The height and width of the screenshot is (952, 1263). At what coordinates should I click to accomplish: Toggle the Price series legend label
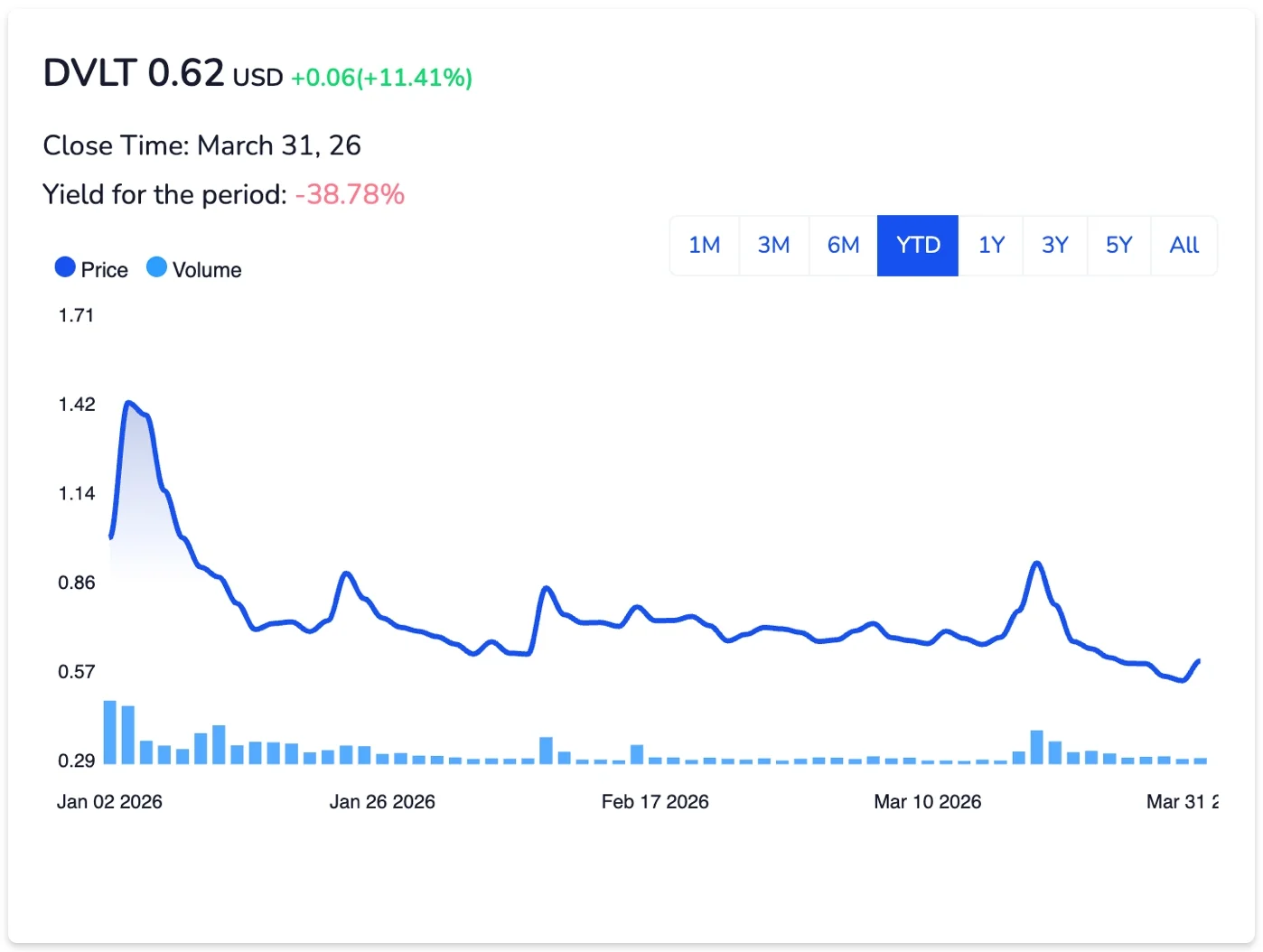pyautogui.click(x=104, y=270)
